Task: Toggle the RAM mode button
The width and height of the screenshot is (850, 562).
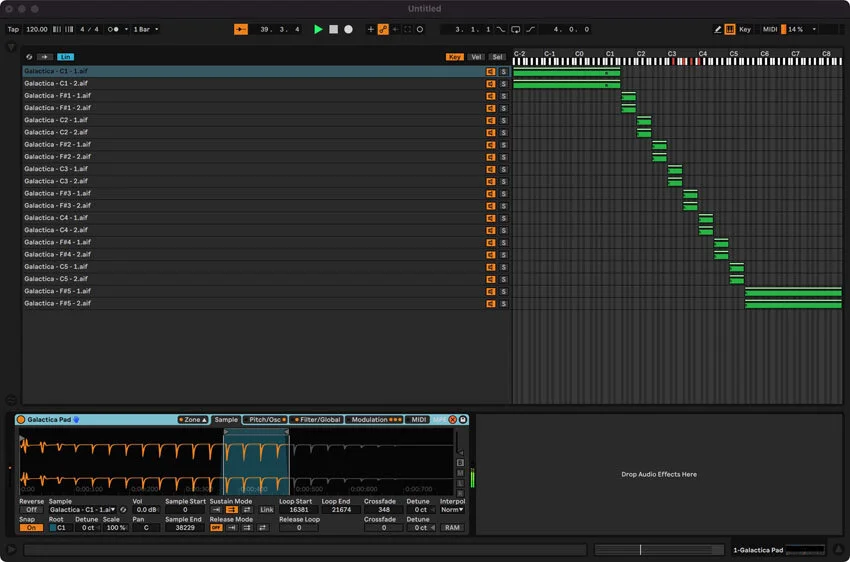Action: tap(452, 528)
